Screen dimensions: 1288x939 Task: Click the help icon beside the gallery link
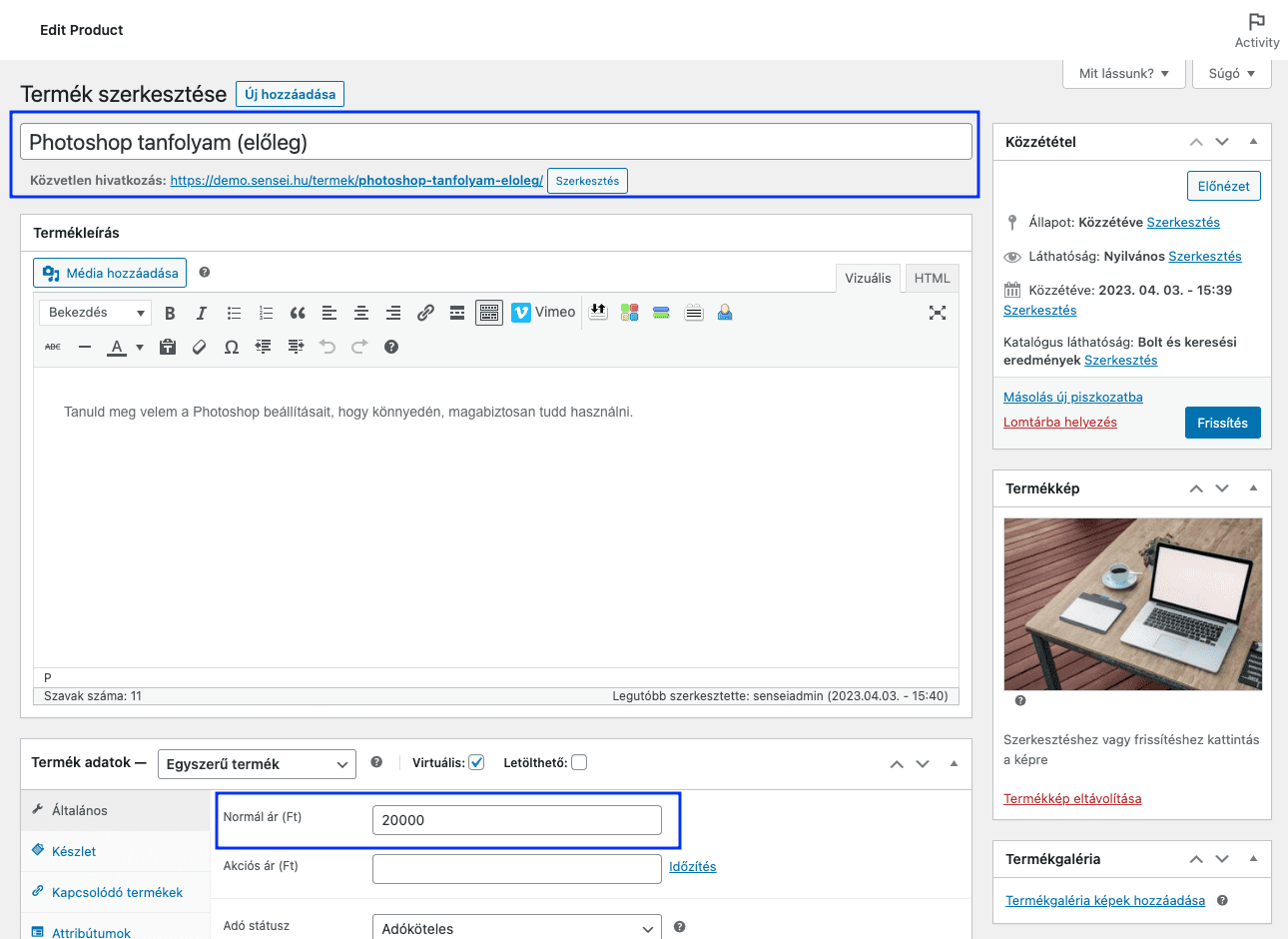[1222, 900]
